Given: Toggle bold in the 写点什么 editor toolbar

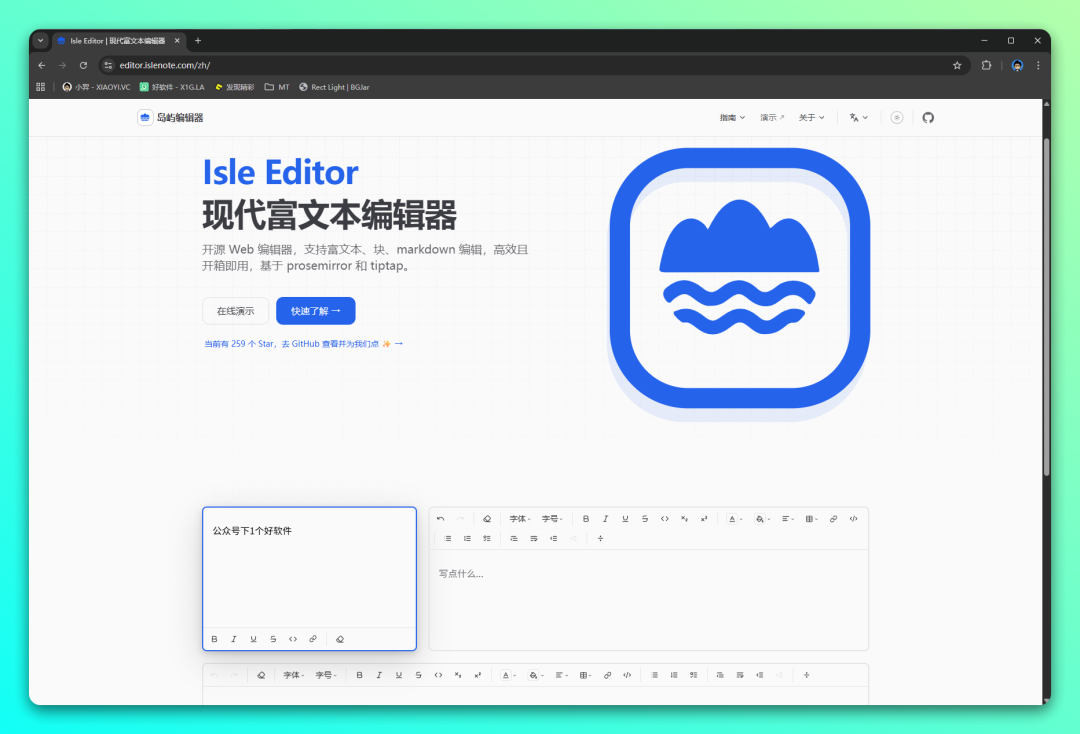Looking at the screenshot, I should tap(586, 519).
